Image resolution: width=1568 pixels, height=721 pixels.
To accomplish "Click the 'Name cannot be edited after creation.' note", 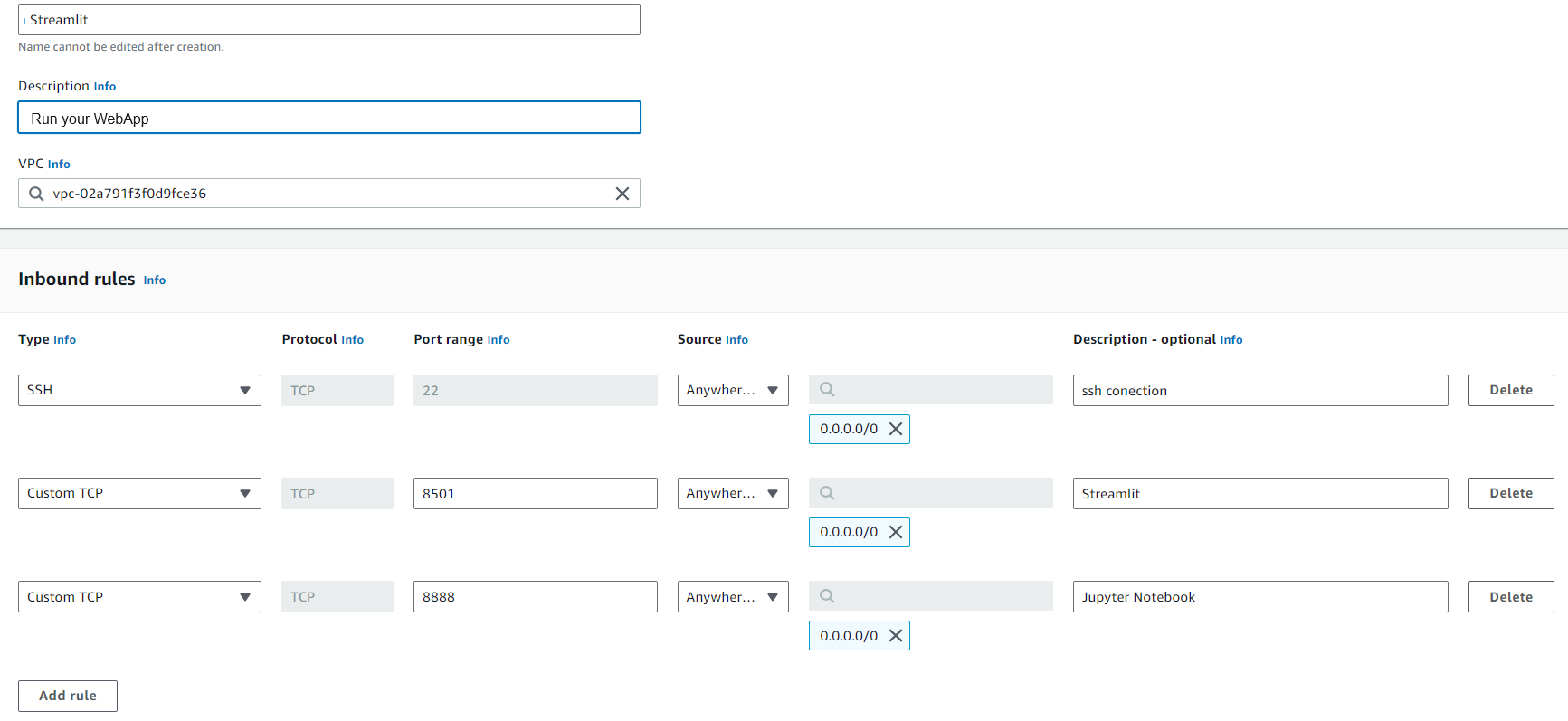I will pos(121,47).
